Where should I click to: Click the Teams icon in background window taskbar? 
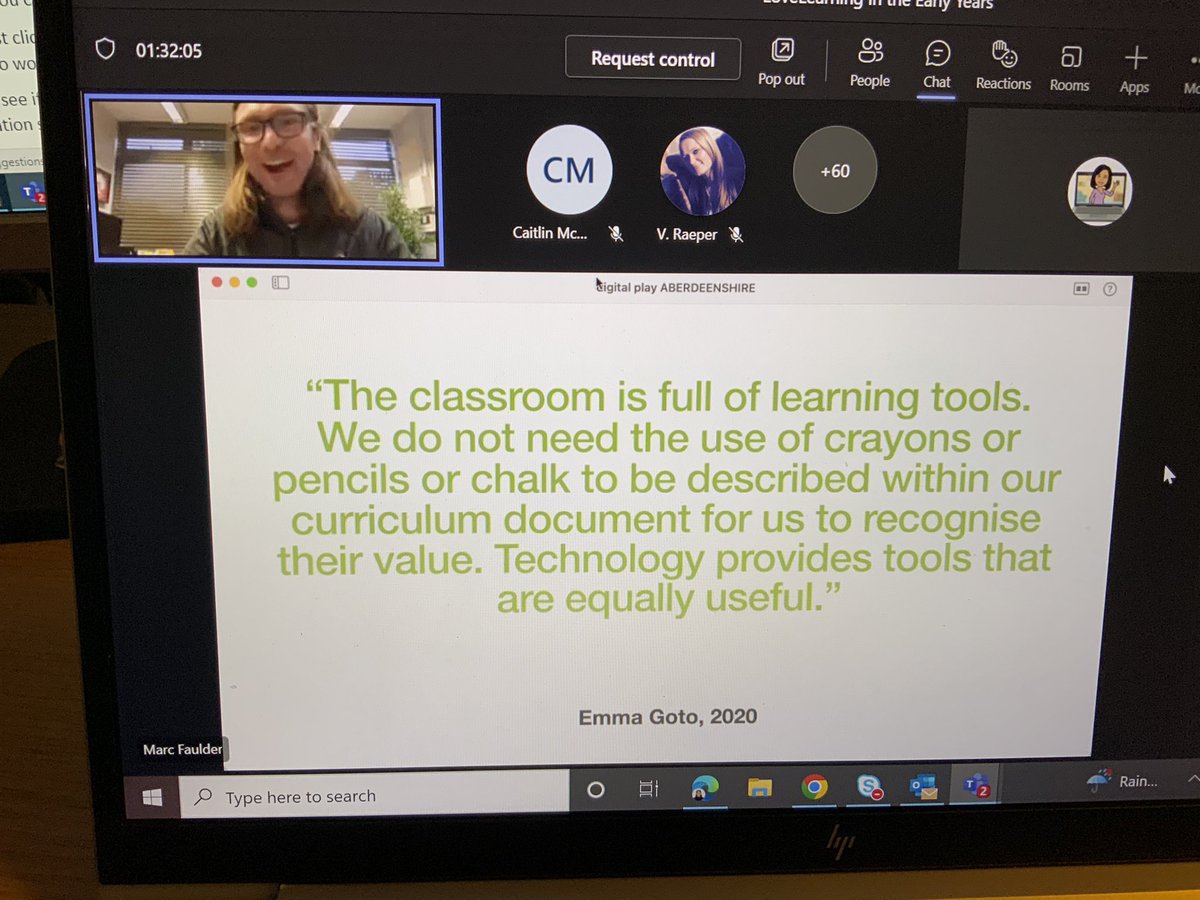(33, 193)
